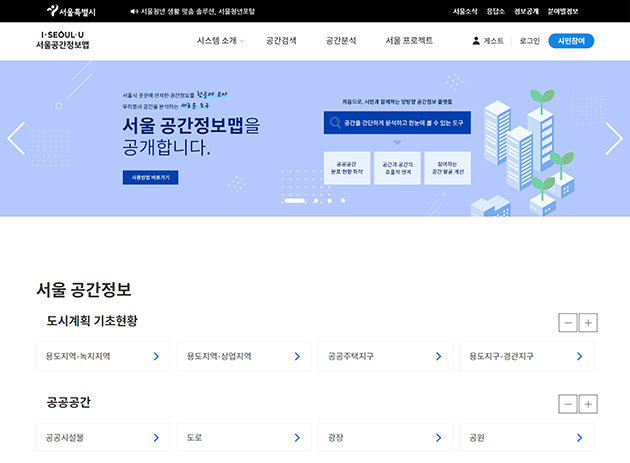Click minus button for 공공공간 section
The height and width of the screenshot is (463, 630).
pos(568,404)
